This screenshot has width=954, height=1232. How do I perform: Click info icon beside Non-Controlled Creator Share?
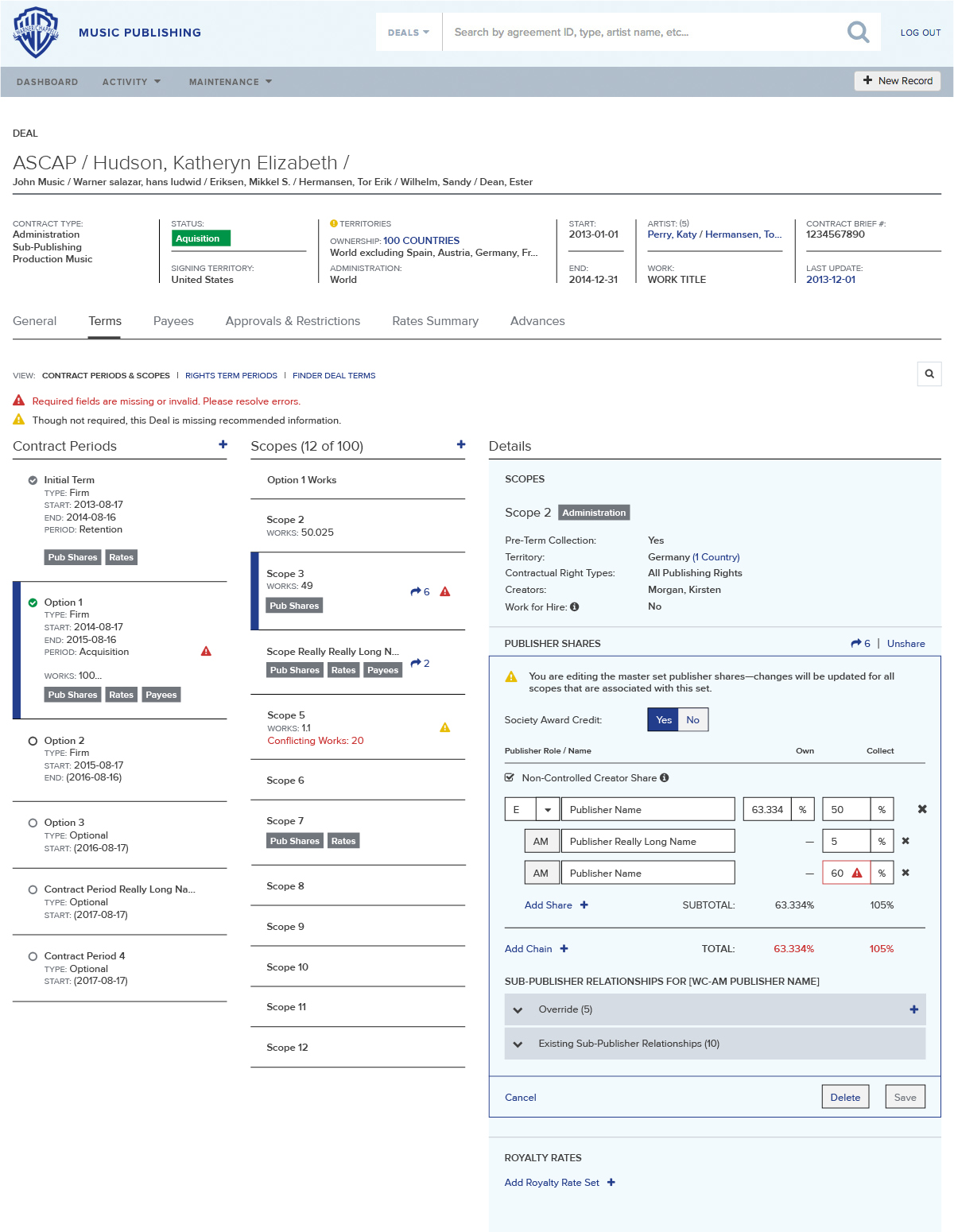665,778
